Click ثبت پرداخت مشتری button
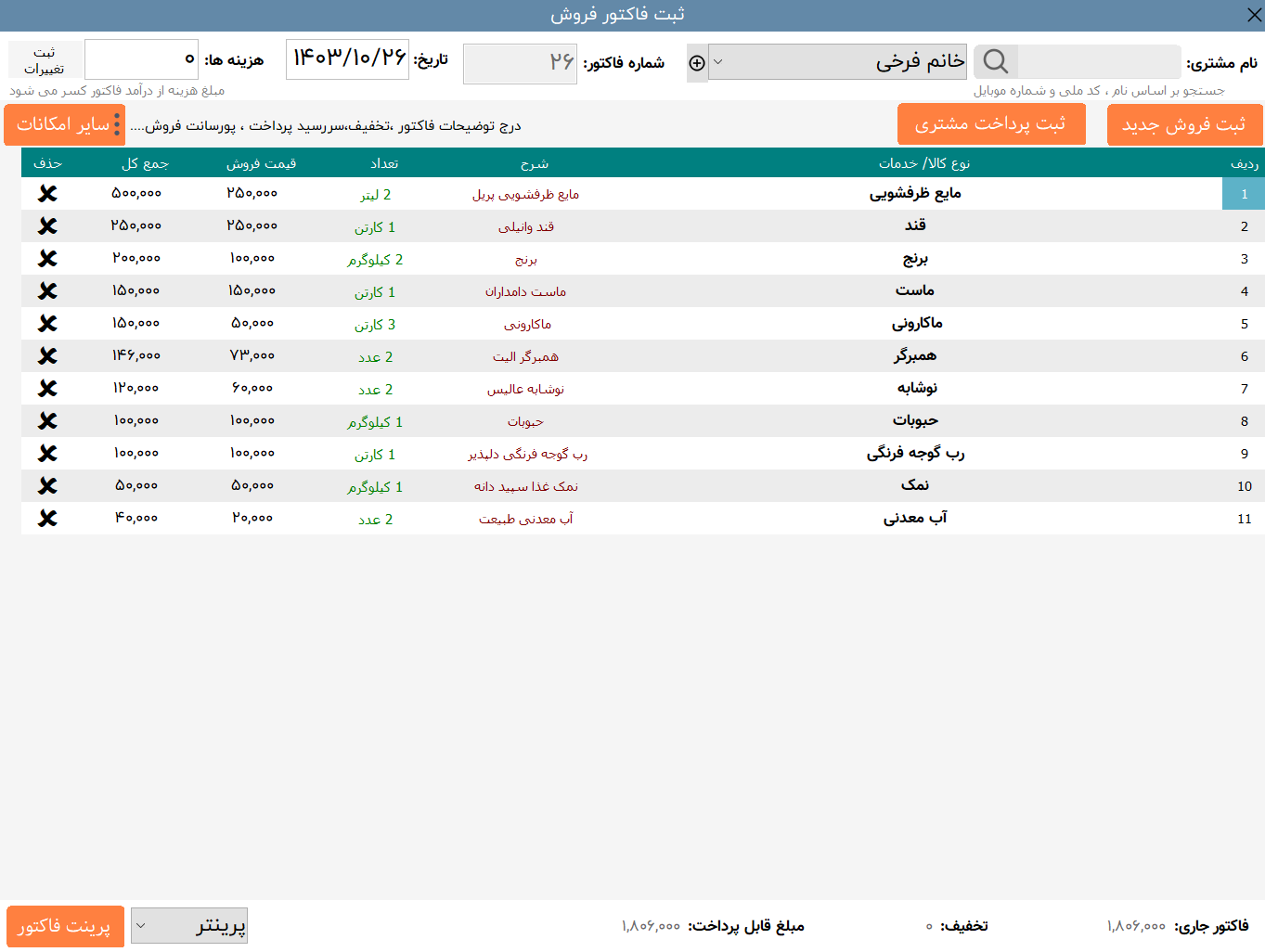Screen dimensions: 1265x952 click(991, 124)
